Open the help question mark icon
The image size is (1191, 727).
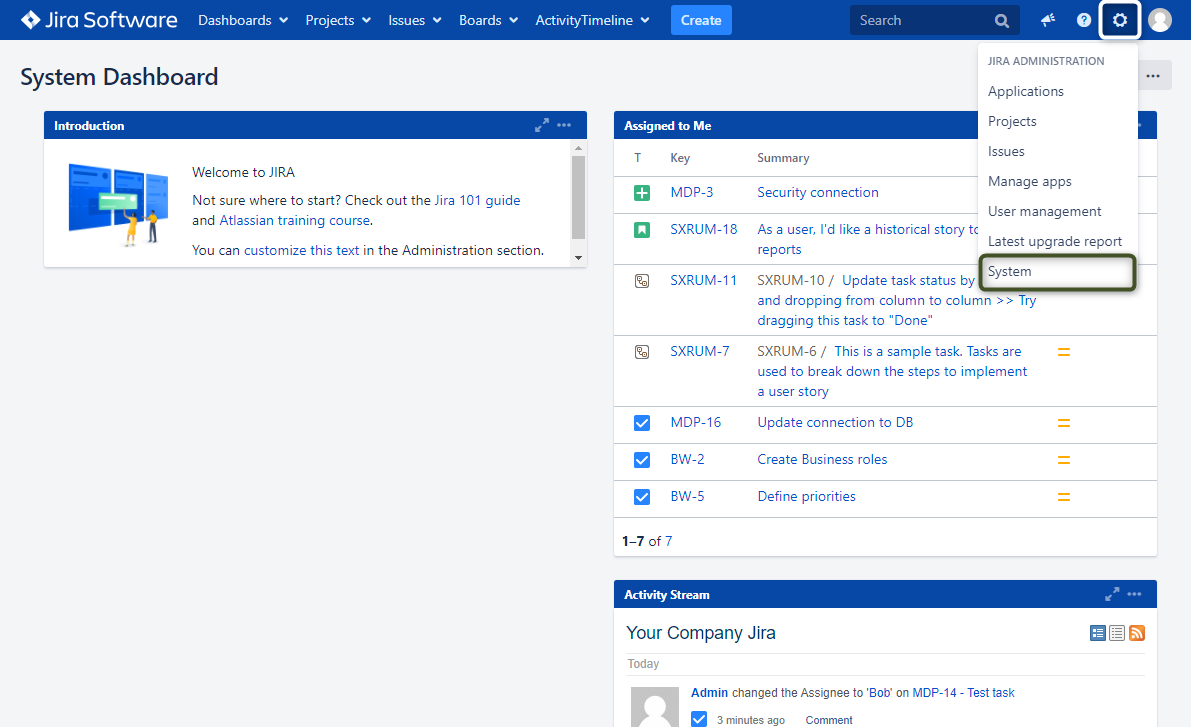point(1084,21)
